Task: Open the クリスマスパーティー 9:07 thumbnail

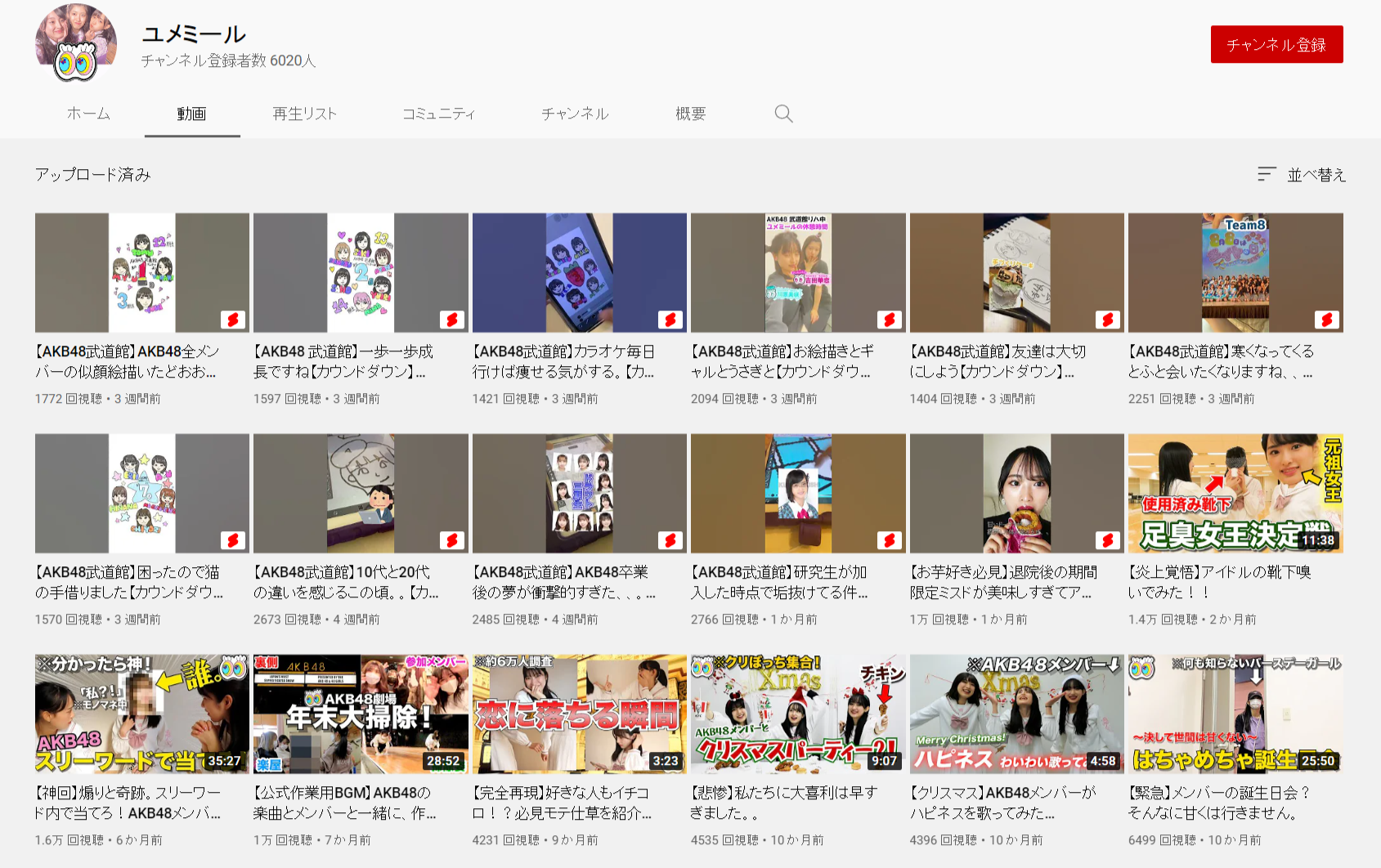Action: pos(798,714)
